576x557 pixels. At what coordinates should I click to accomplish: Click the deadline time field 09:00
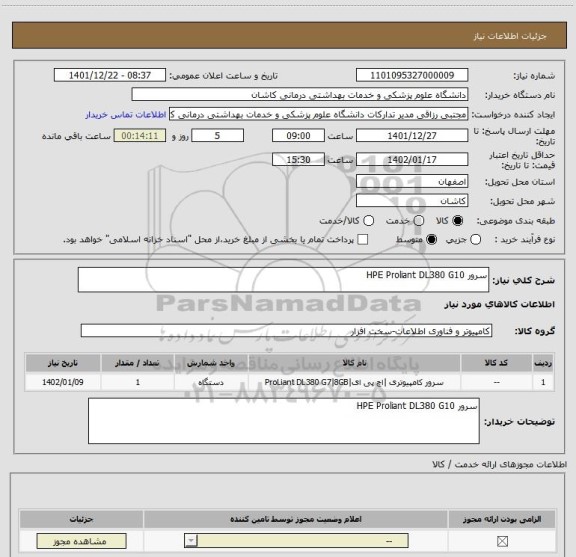(298, 136)
